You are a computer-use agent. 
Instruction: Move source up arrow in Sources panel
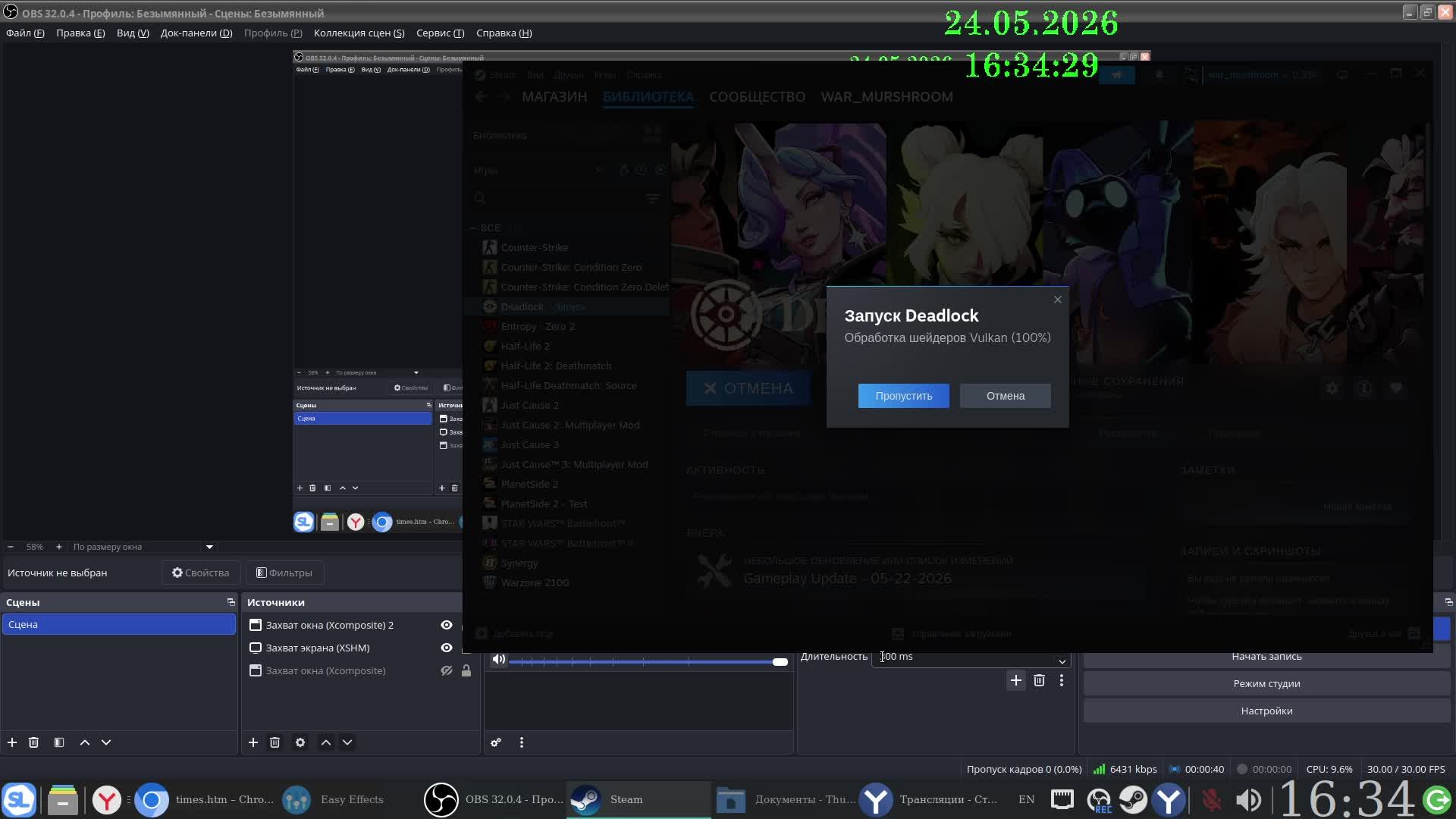point(326,742)
